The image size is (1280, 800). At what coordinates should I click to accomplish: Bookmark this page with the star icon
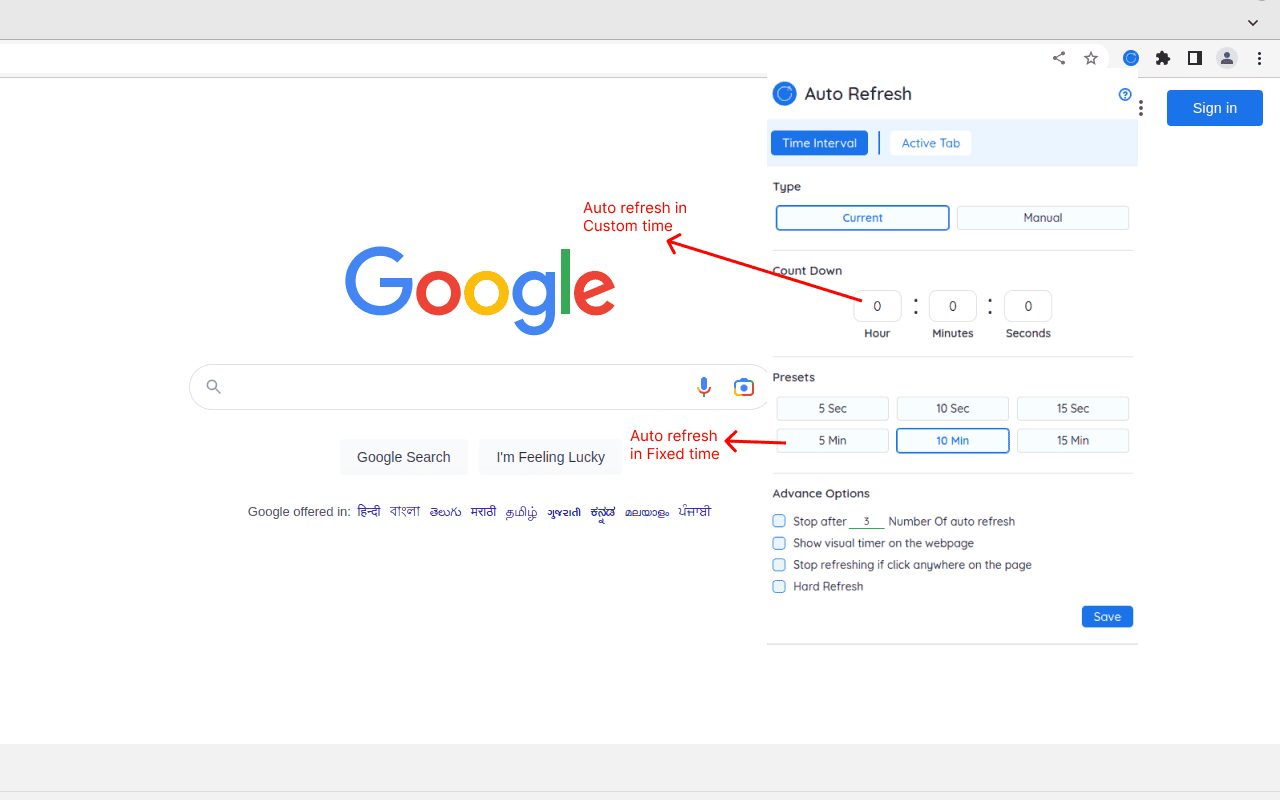pyautogui.click(x=1091, y=58)
